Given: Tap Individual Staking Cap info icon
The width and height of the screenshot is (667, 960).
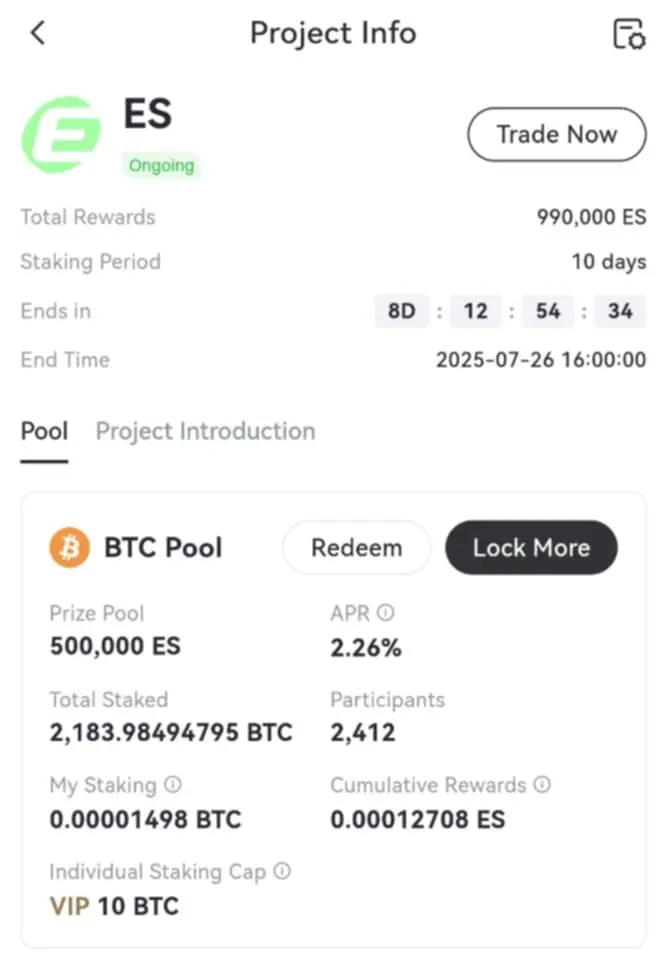Looking at the screenshot, I should 282,872.
